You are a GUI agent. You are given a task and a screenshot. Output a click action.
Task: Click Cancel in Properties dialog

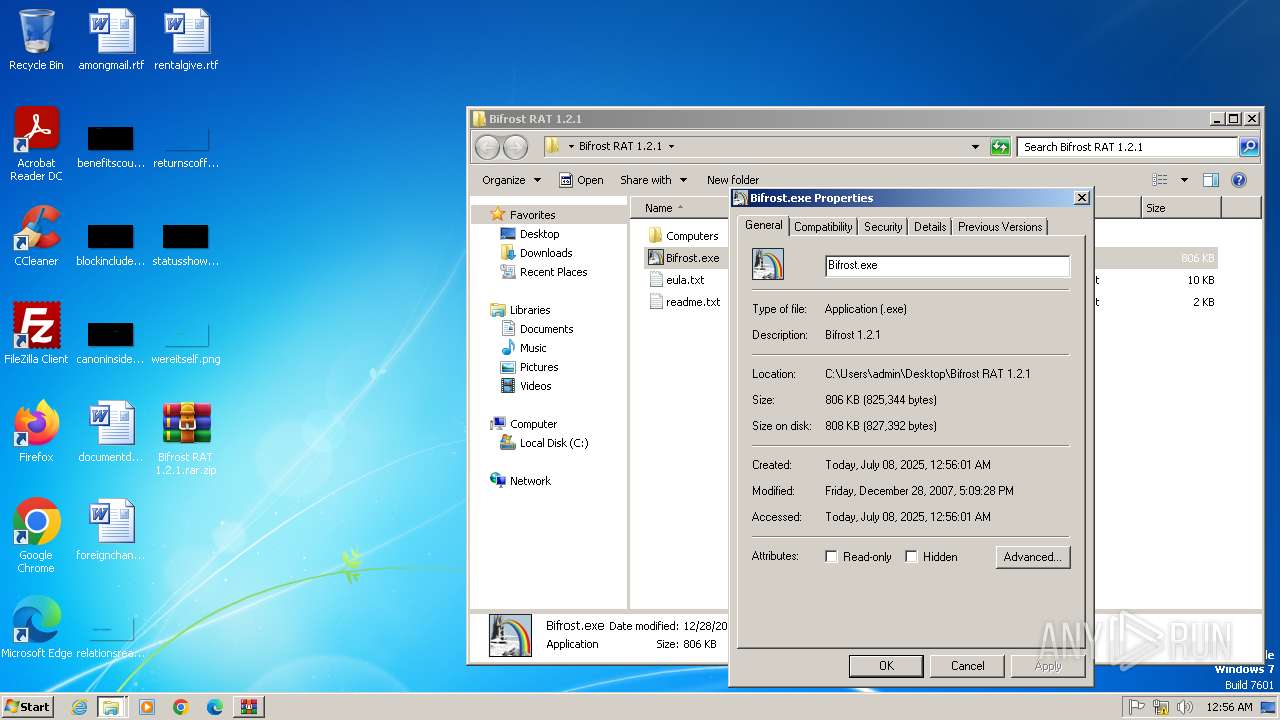coord(967,666)
